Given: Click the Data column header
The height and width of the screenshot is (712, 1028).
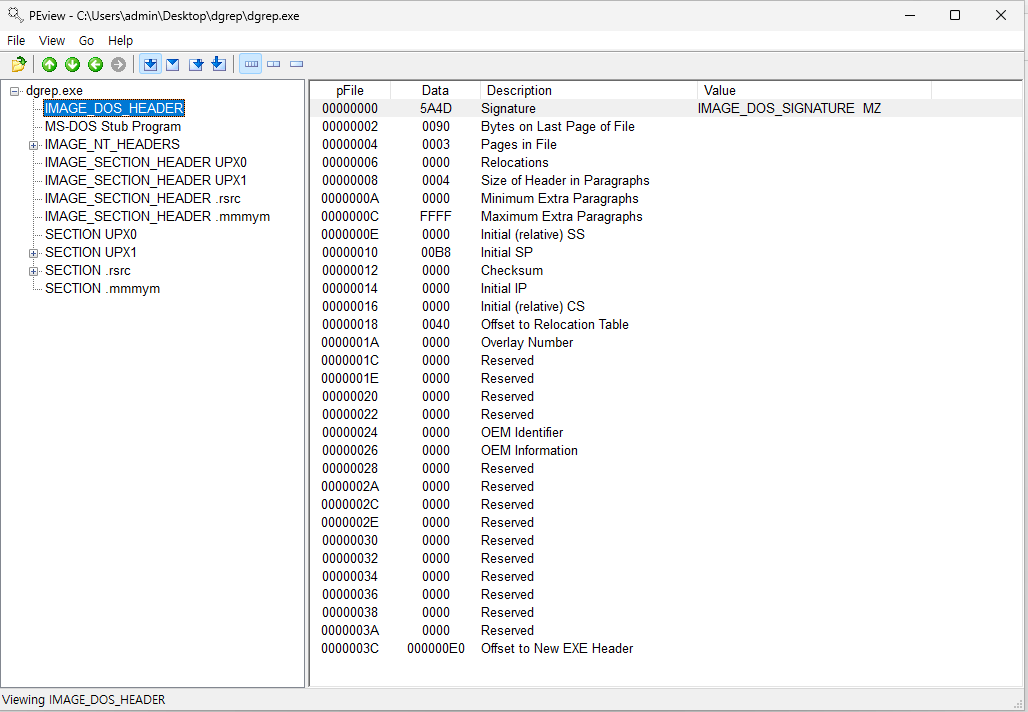Looking at the screenshot, I should point(435,90).
